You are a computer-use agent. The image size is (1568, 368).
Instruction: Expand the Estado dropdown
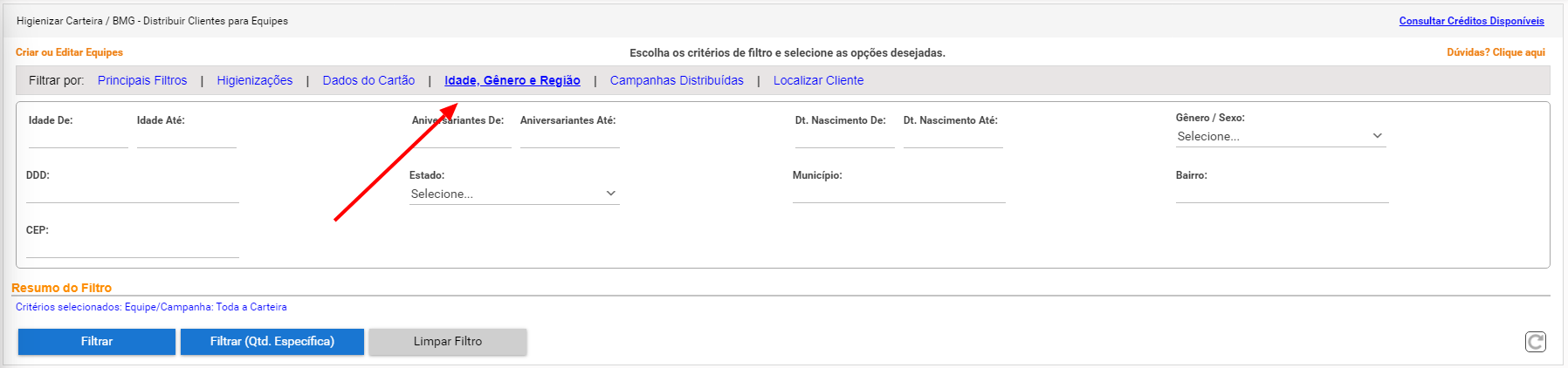coord(514,194)
